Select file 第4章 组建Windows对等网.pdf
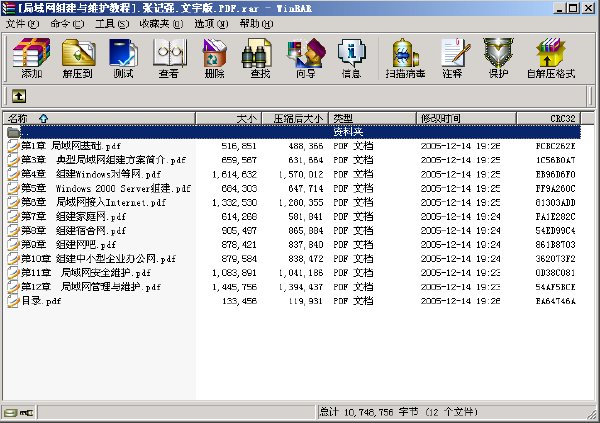The height and width of the screenshot is (423, 600). 91,174
